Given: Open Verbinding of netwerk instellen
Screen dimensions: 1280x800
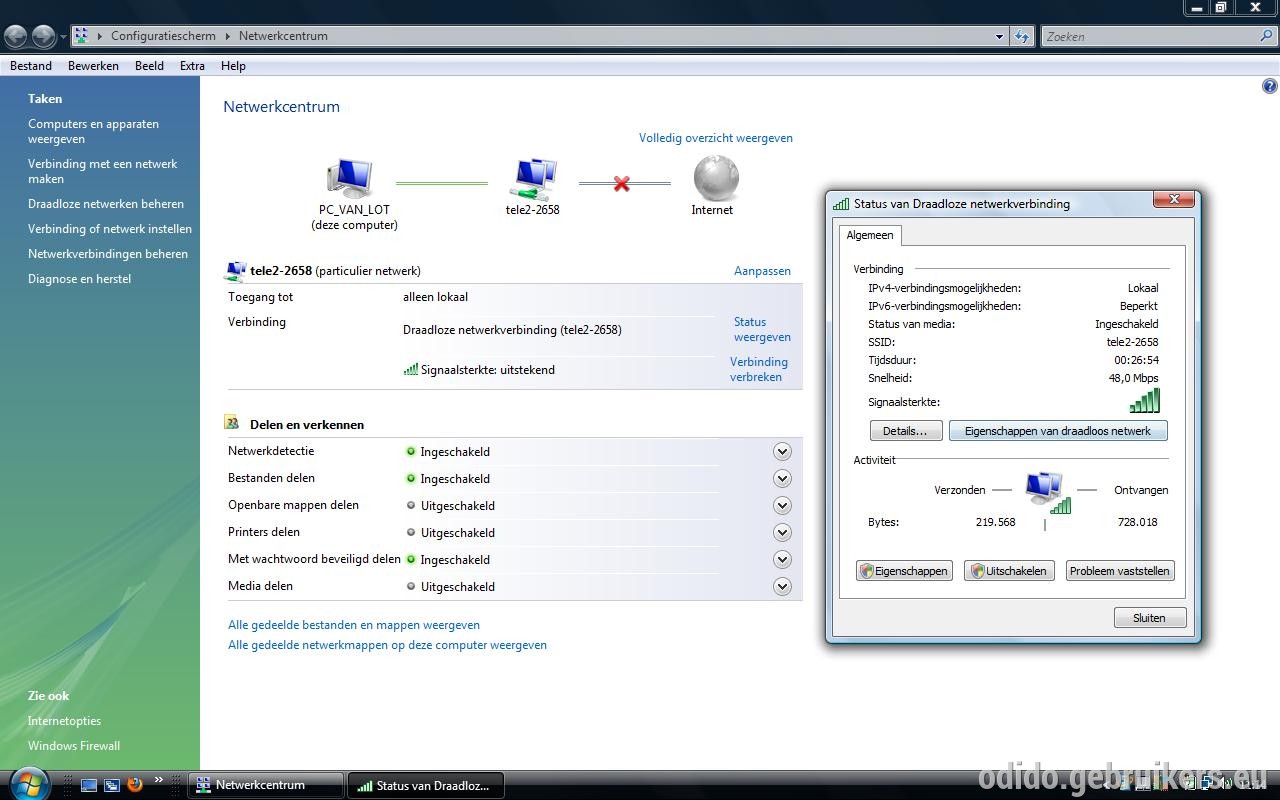Looking at the screenshot, I should point(110,229).
